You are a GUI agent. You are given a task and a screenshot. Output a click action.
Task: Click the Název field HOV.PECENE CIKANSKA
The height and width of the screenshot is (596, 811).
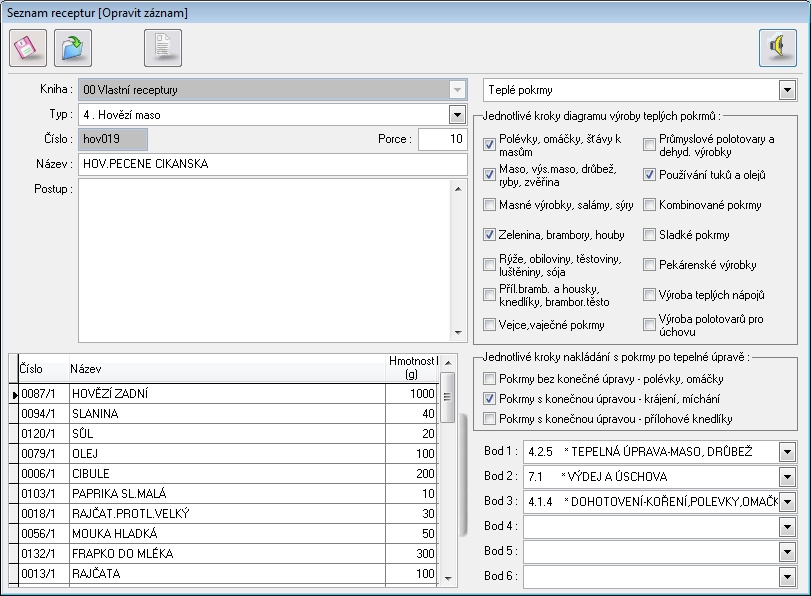pos(273,164)
